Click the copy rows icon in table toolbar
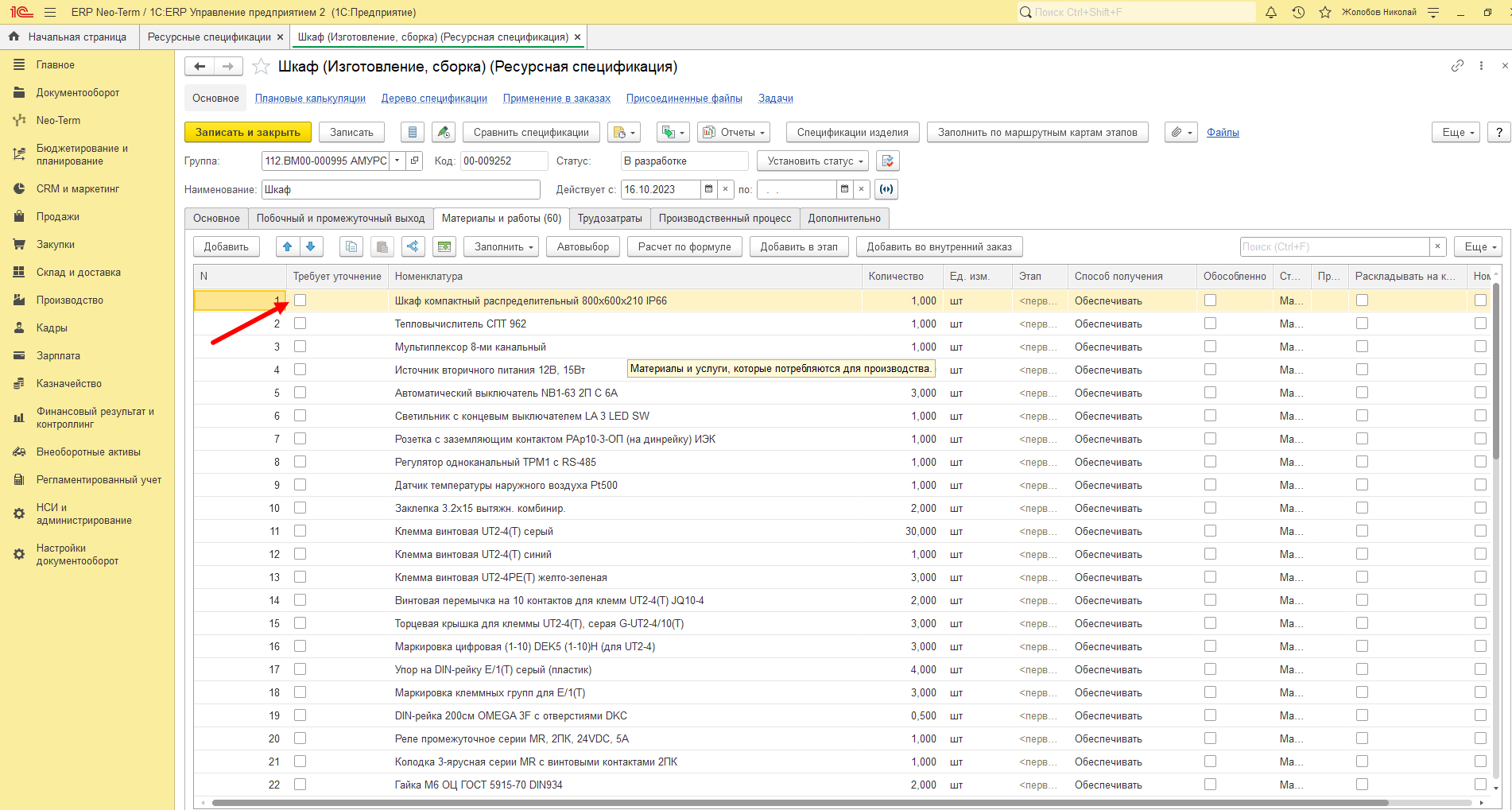1512x810 pixels. pos(351,246)
